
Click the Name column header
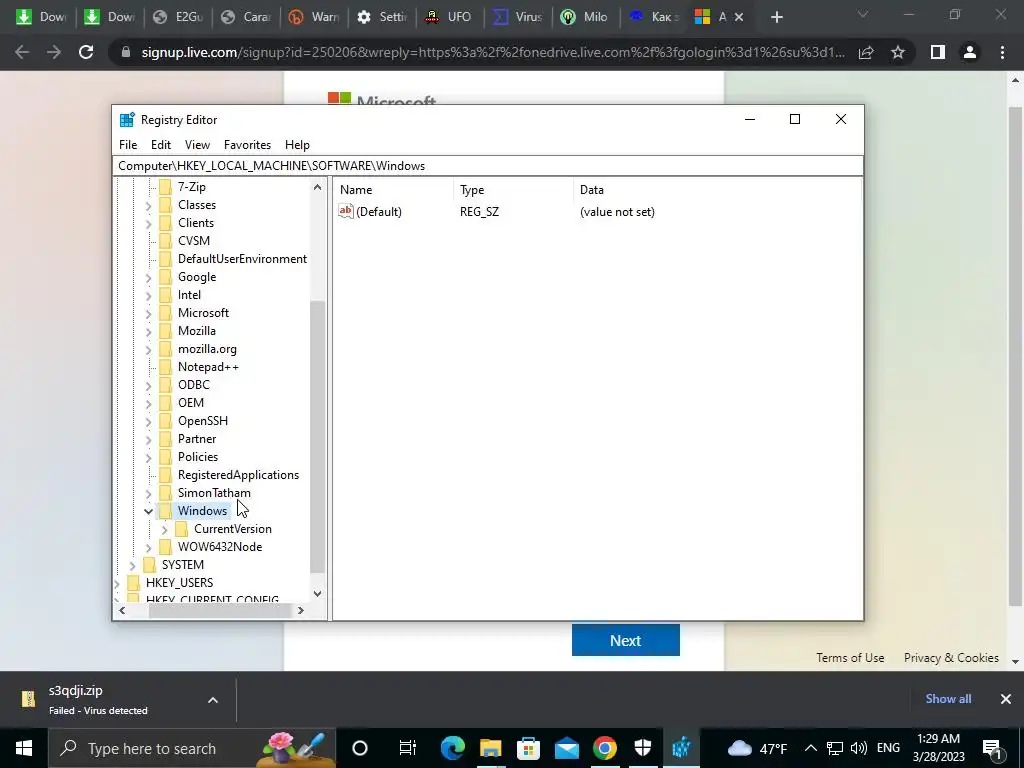click(394, 190)
